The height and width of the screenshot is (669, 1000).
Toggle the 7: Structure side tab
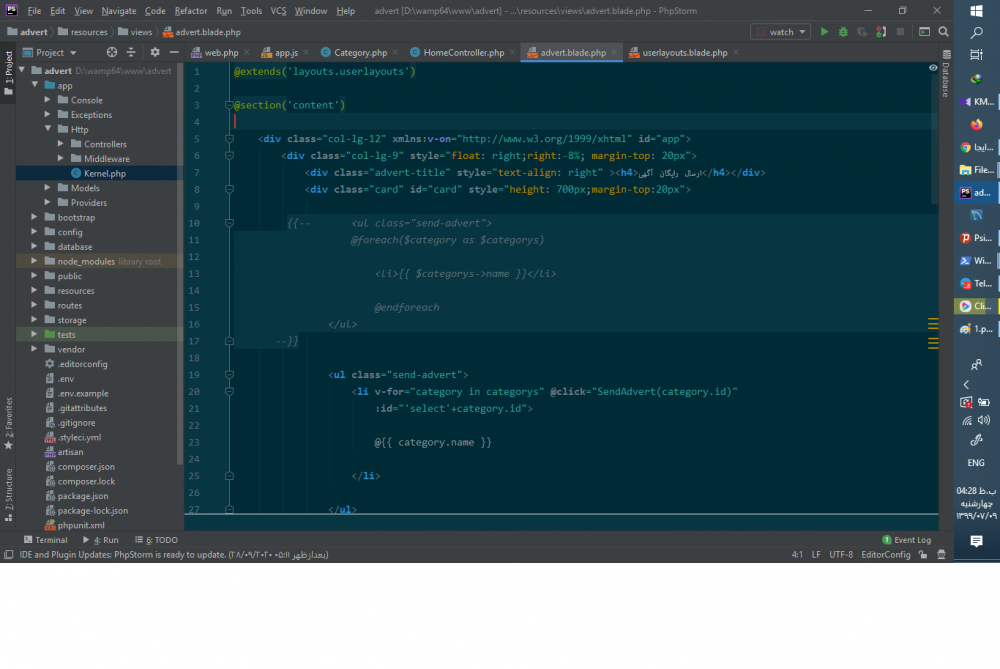[8, 495]
